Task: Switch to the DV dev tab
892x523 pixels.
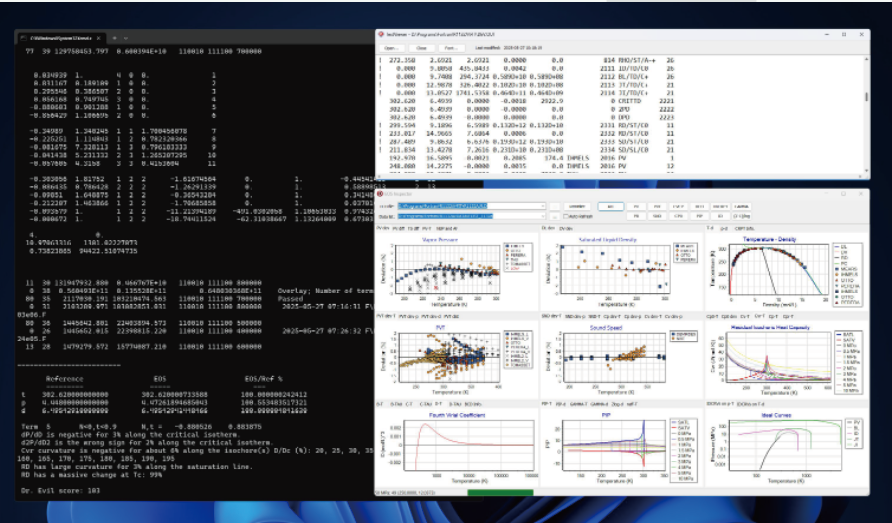Action: click(x=566, y=229)
